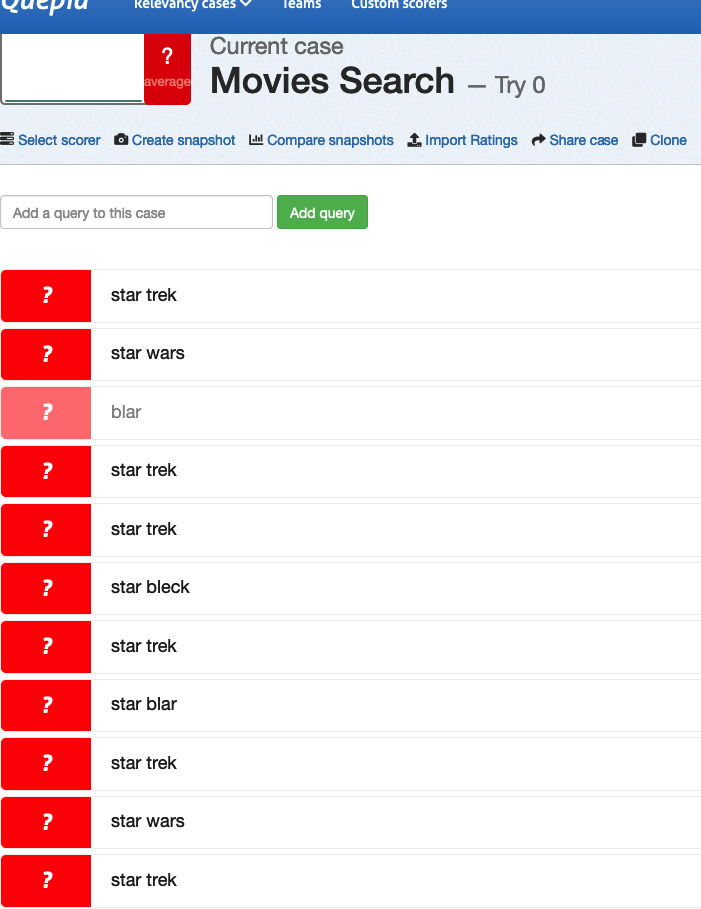
Task: Click the bar chart icon for Compare snapshots
Action: coord(256,140)
